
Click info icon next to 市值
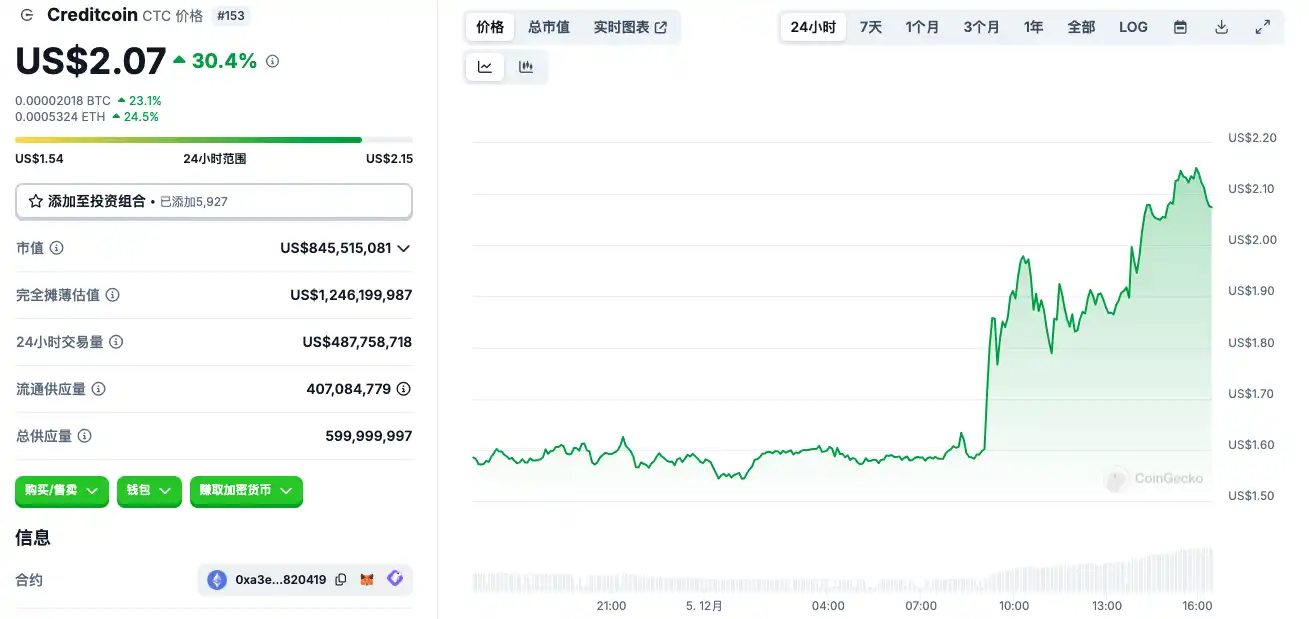click(x=57, y=248)
